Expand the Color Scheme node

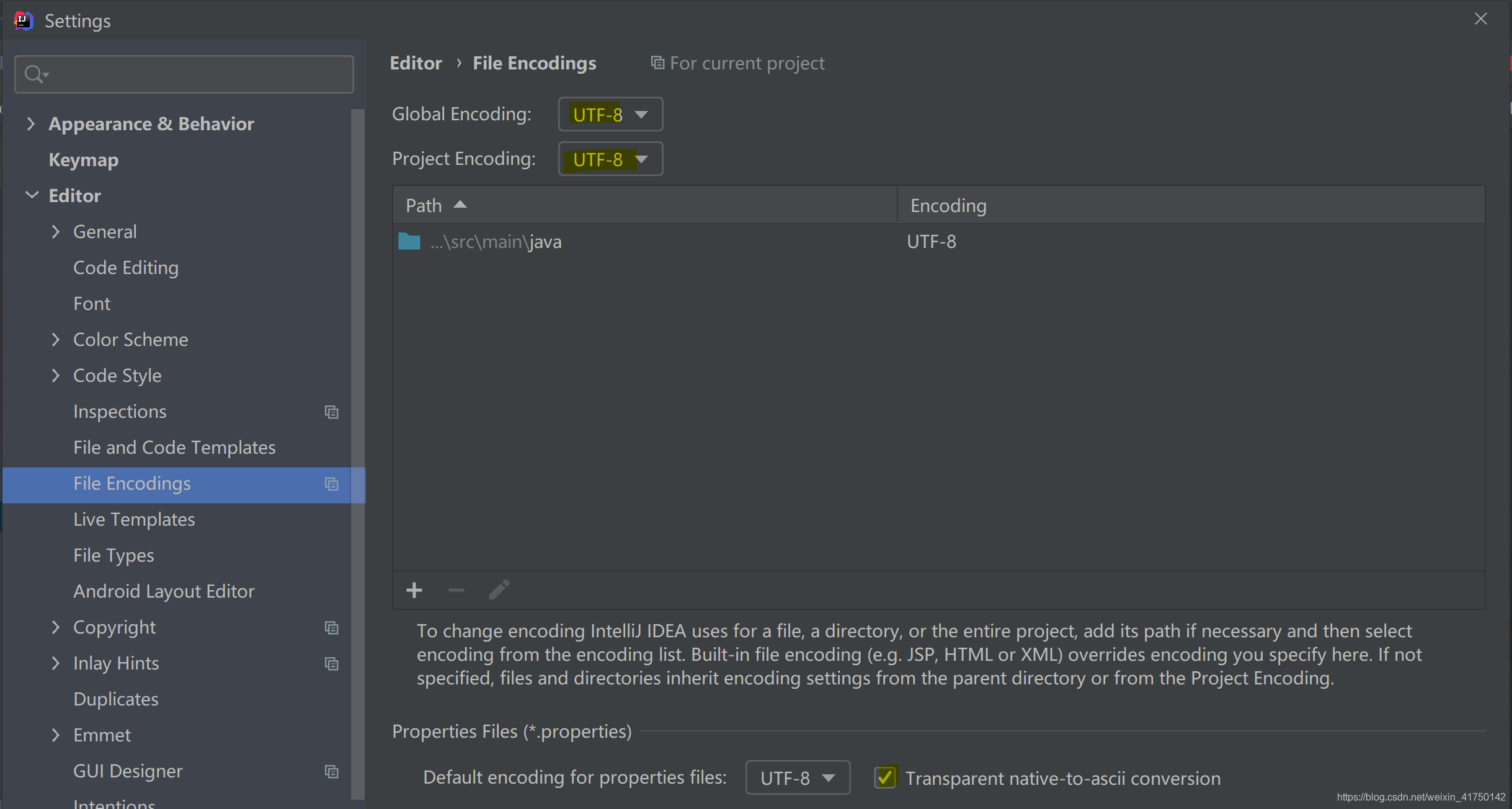click(56, 339)
